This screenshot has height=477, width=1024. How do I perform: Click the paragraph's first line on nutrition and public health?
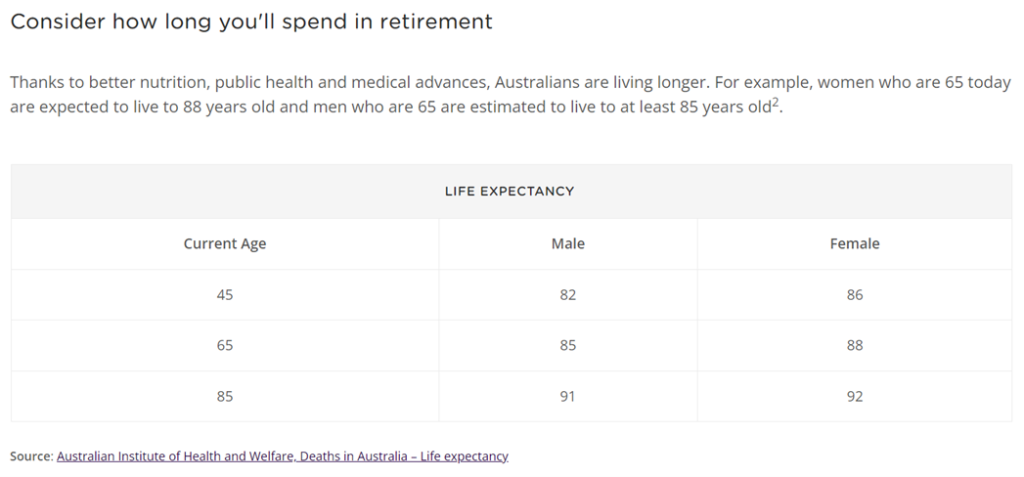point(511,83)
